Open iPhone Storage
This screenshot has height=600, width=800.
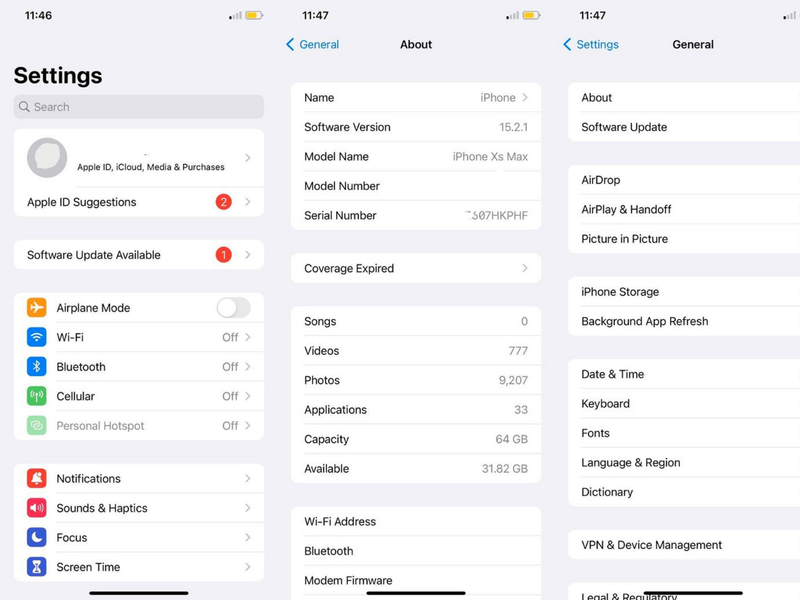pos(684,292)
